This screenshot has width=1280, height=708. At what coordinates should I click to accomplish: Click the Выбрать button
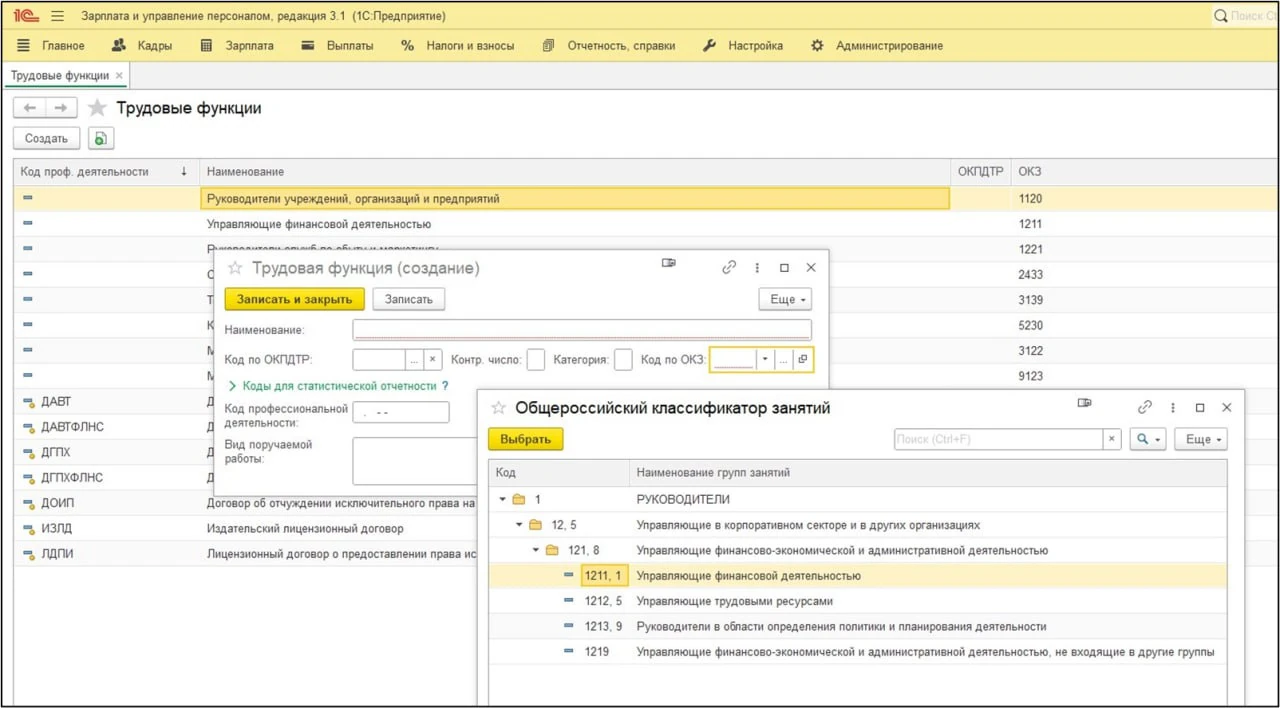point(526,439)
